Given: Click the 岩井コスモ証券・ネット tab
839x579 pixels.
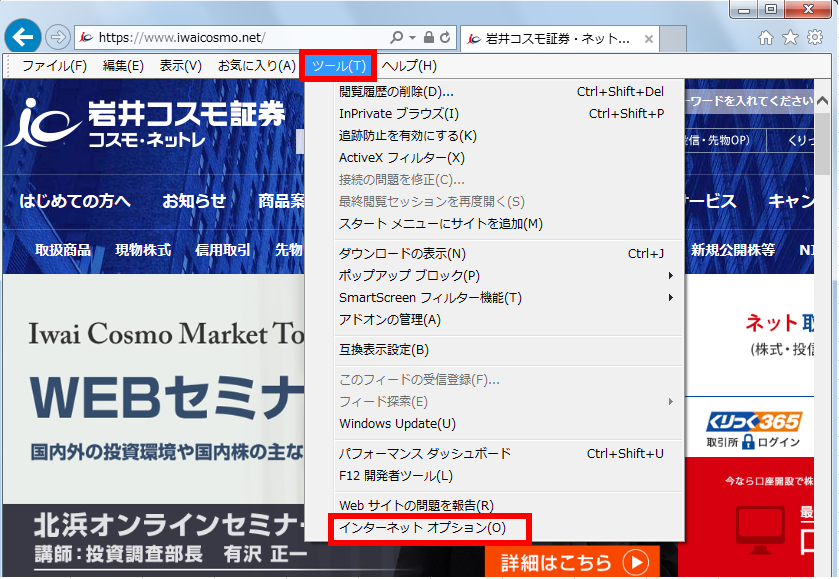Looking at the screenshot, I should click(x=560, y=39).
